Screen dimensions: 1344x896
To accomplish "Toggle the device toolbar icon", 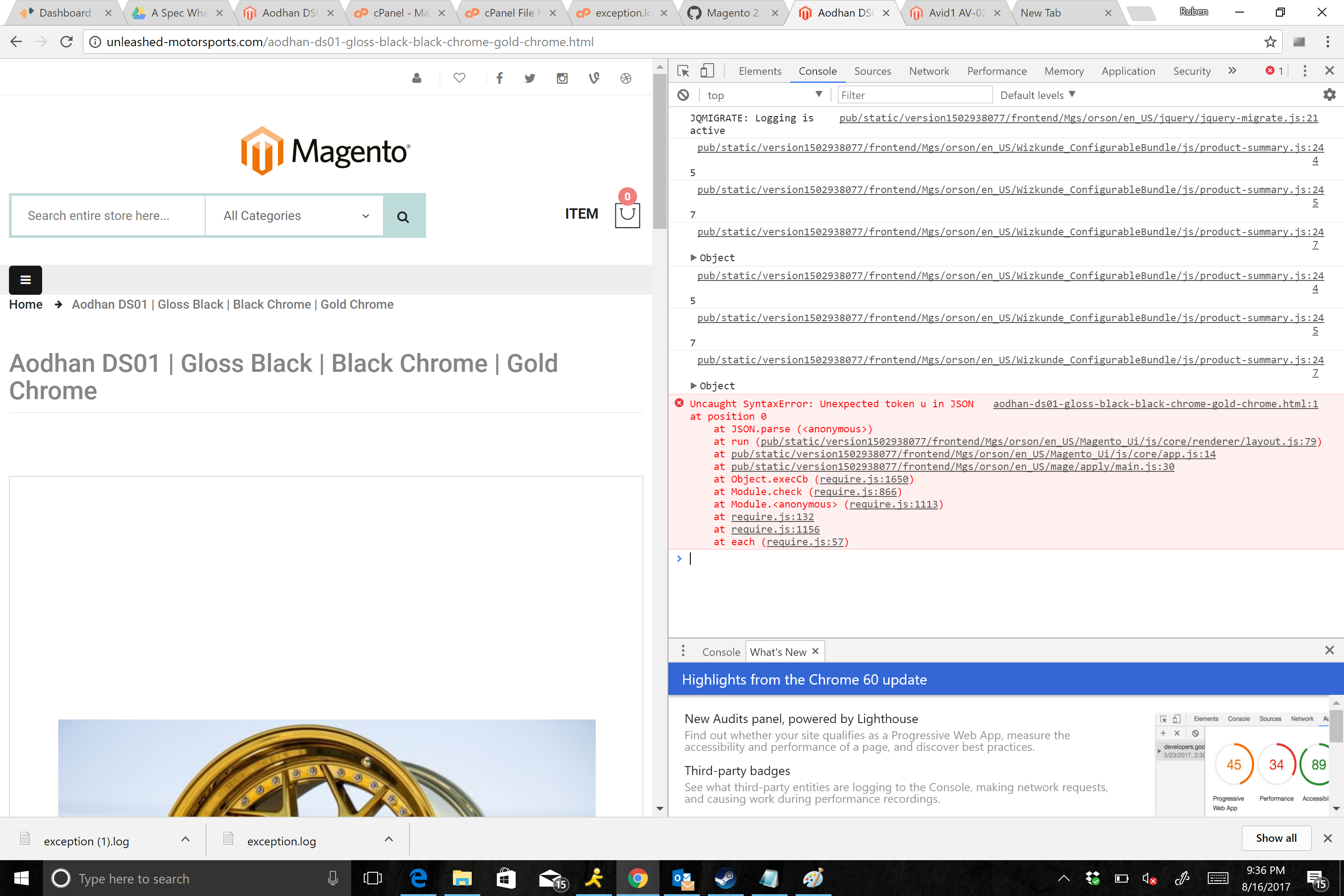I will [x=707, y=71].
